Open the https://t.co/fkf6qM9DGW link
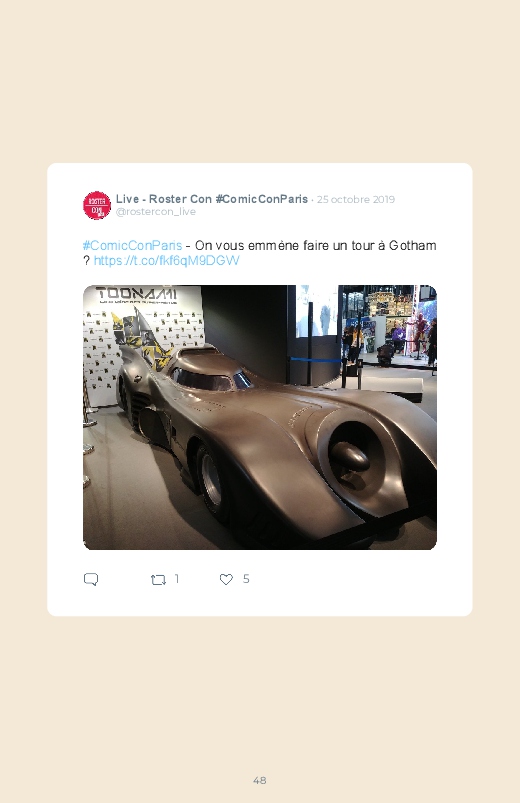 pyautogui.click(x=167, y=260)
